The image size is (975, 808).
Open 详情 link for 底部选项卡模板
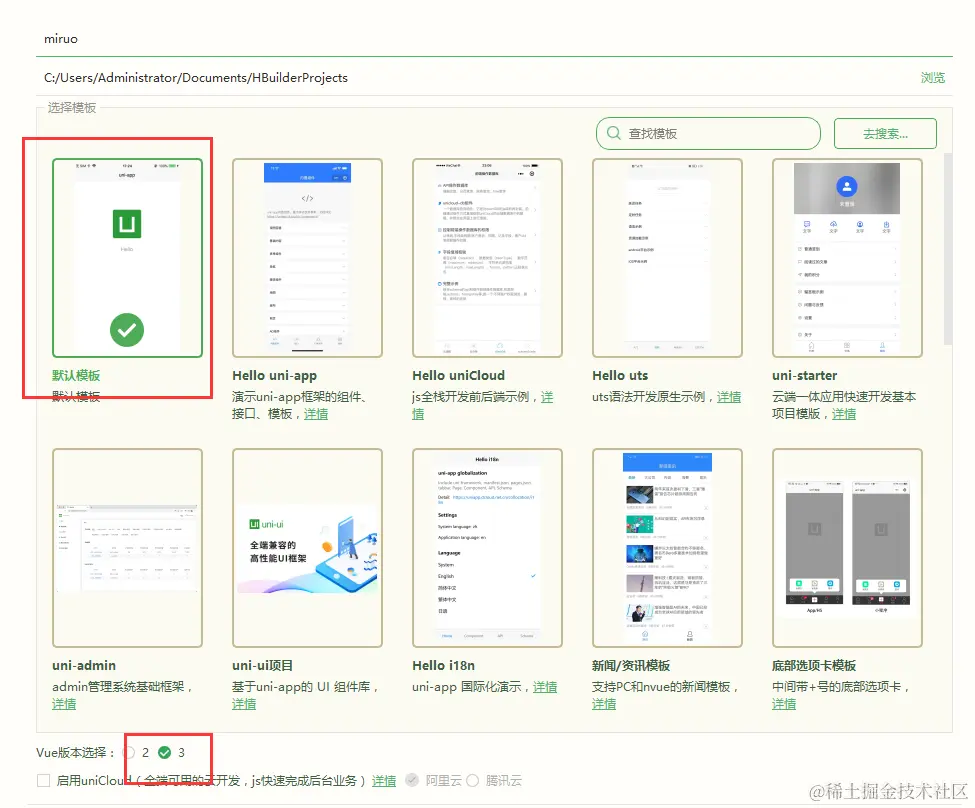point(783,704)
